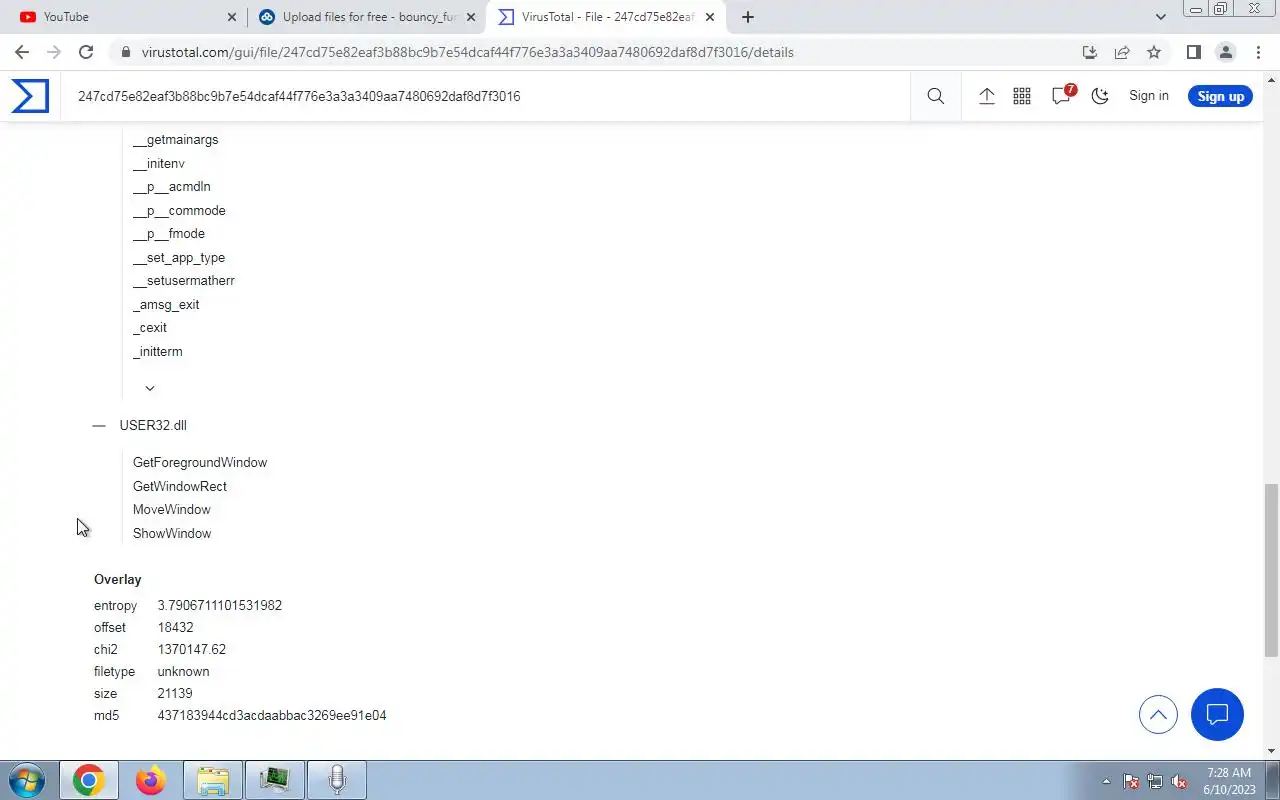Open the notifications comment icon
The image size is (1280, 800).
[x=1061, y=96]
